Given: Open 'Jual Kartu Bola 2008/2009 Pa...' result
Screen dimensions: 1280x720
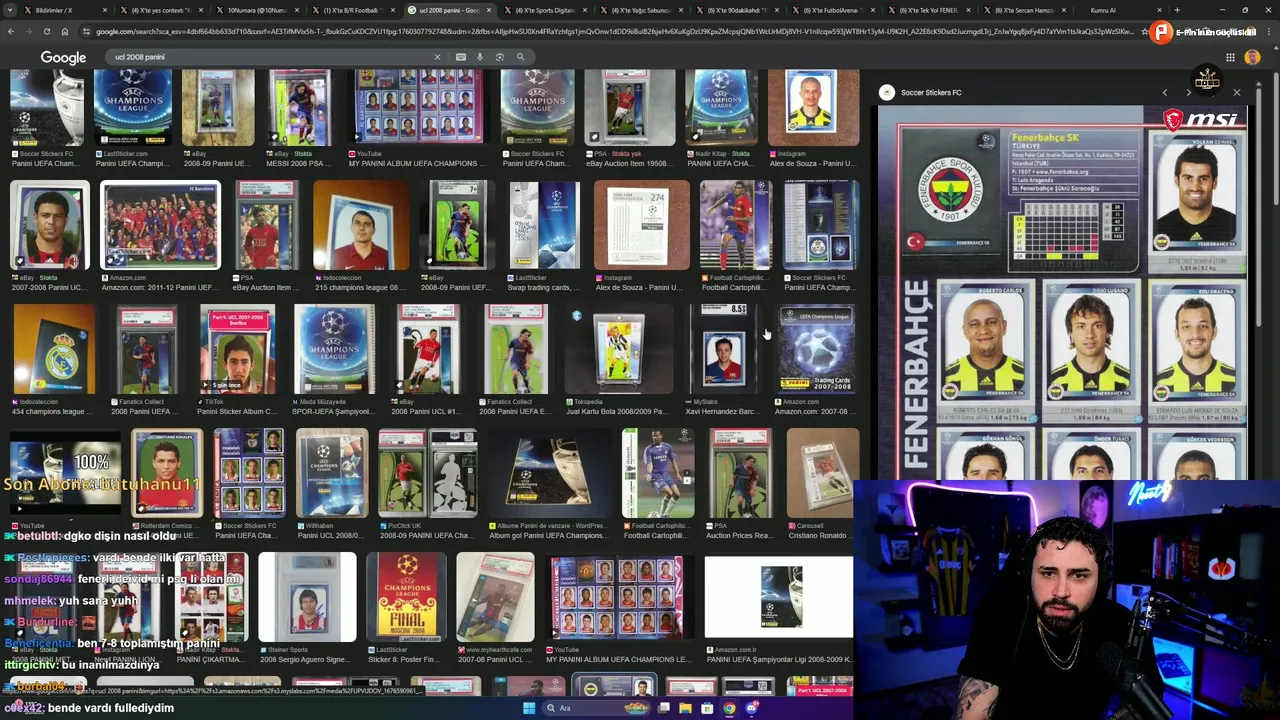Looking at the screenshot, I should click(x=616, y=411).
